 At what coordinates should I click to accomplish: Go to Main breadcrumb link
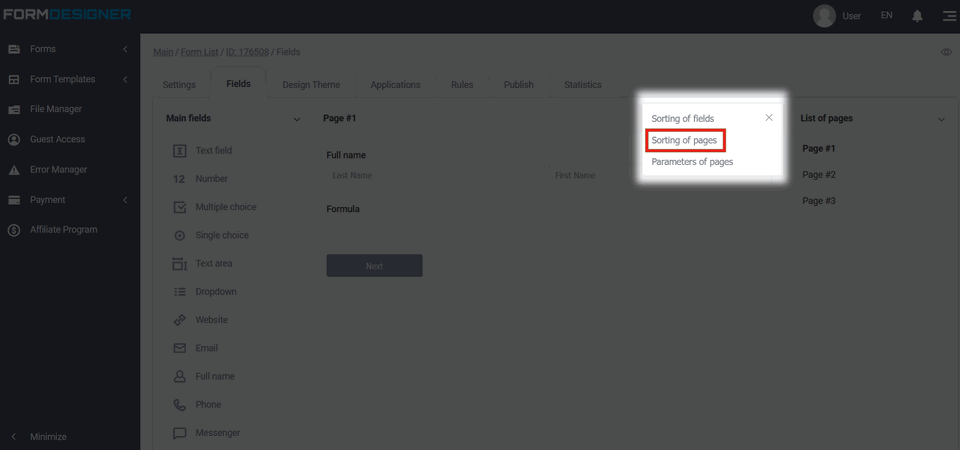pyautogui.click(x=163, y=52)
